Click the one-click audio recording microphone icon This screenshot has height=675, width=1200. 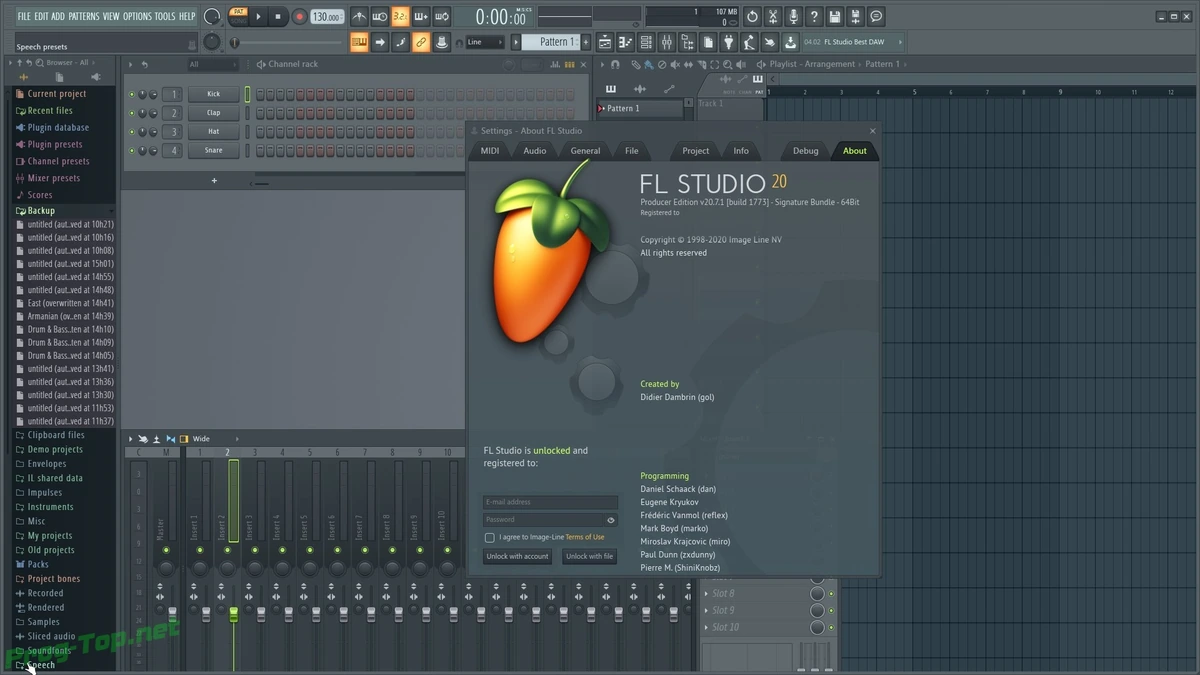point(794,16)
